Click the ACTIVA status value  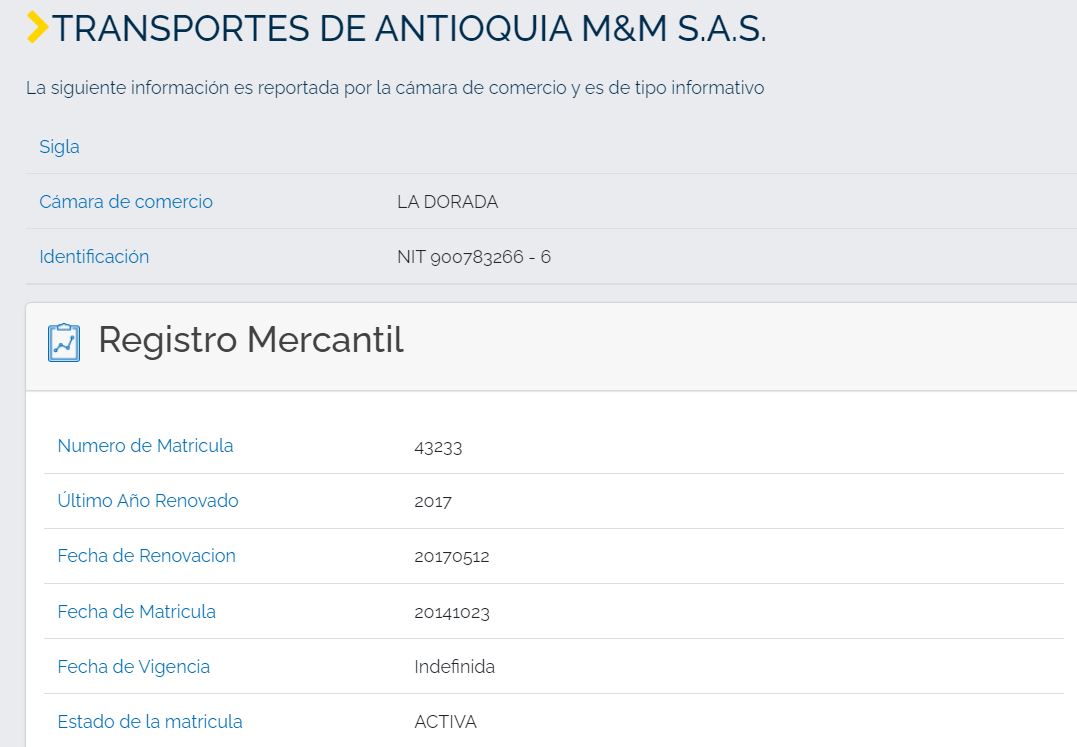pyautogui.click(x=445, y=722)
